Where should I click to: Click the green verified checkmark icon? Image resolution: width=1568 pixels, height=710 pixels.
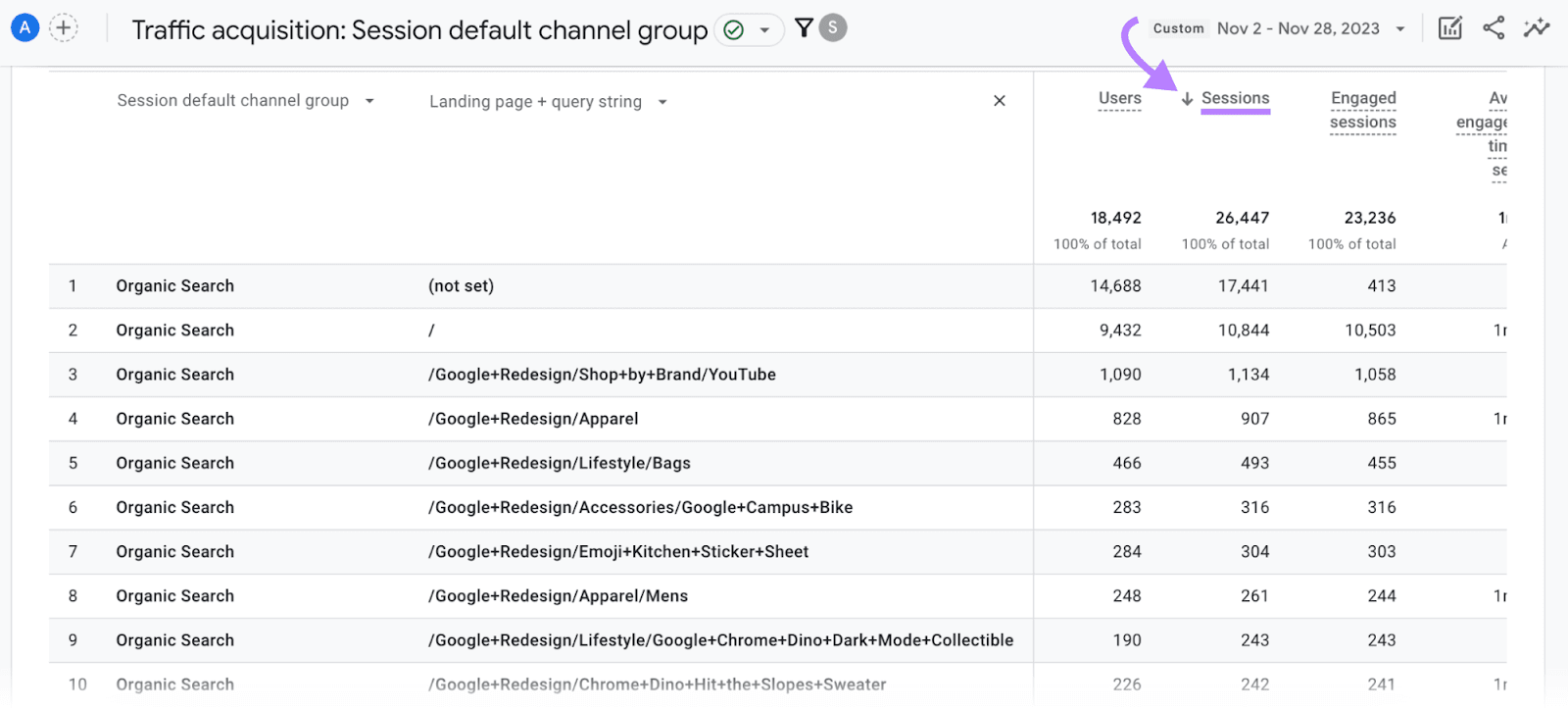coord(733,30)
